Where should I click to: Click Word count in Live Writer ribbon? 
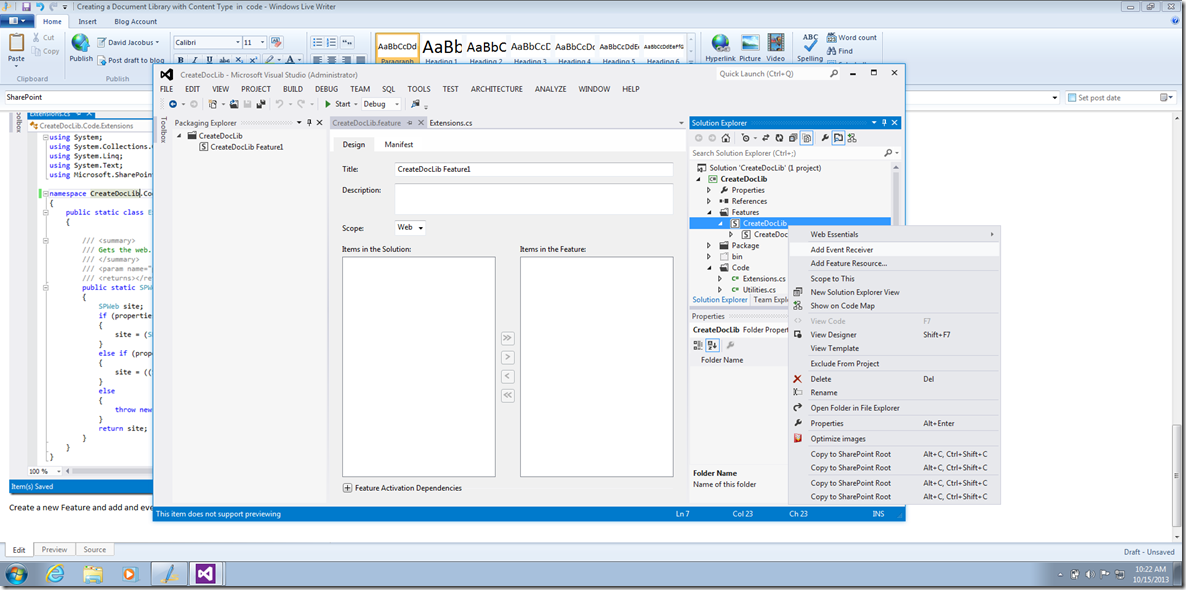852,37
